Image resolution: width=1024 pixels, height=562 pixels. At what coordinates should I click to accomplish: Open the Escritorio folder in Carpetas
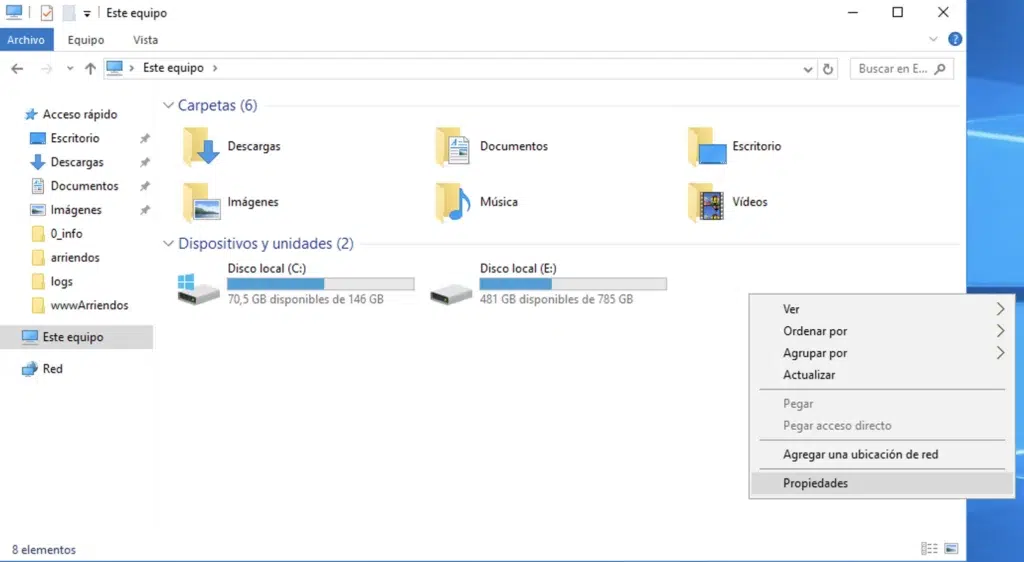pos(707,146)
